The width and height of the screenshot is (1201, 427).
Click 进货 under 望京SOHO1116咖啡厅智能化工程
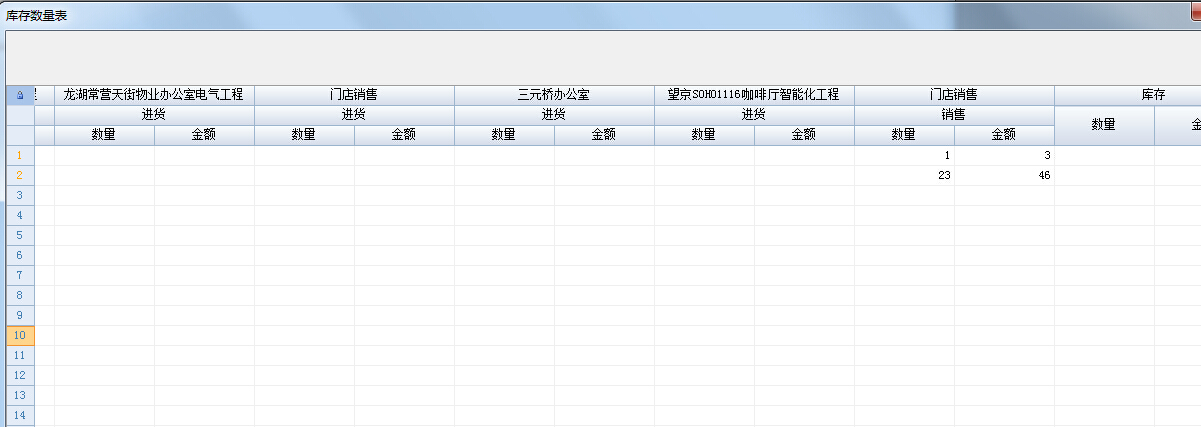click(x=754, y=115)
